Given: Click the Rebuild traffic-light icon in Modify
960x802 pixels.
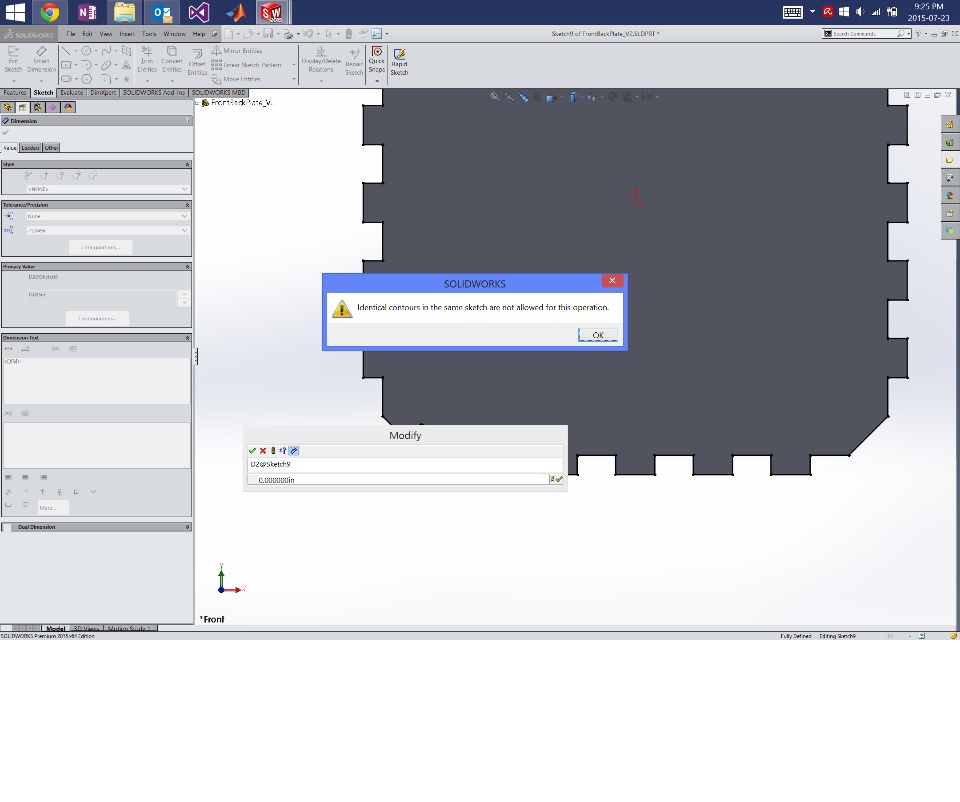Looking at the screenshot, I should tap(273, 451).
